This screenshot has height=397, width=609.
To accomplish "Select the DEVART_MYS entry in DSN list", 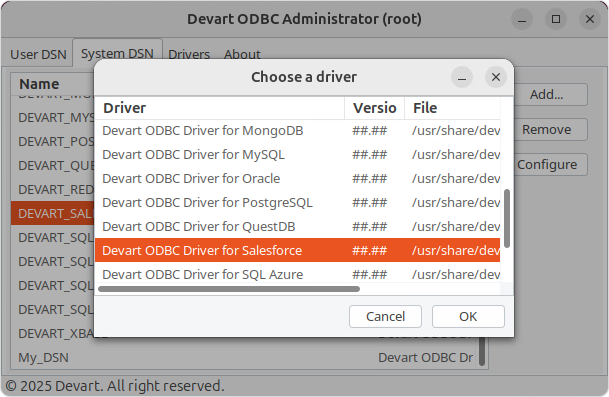I will click(x=53, y=118).
